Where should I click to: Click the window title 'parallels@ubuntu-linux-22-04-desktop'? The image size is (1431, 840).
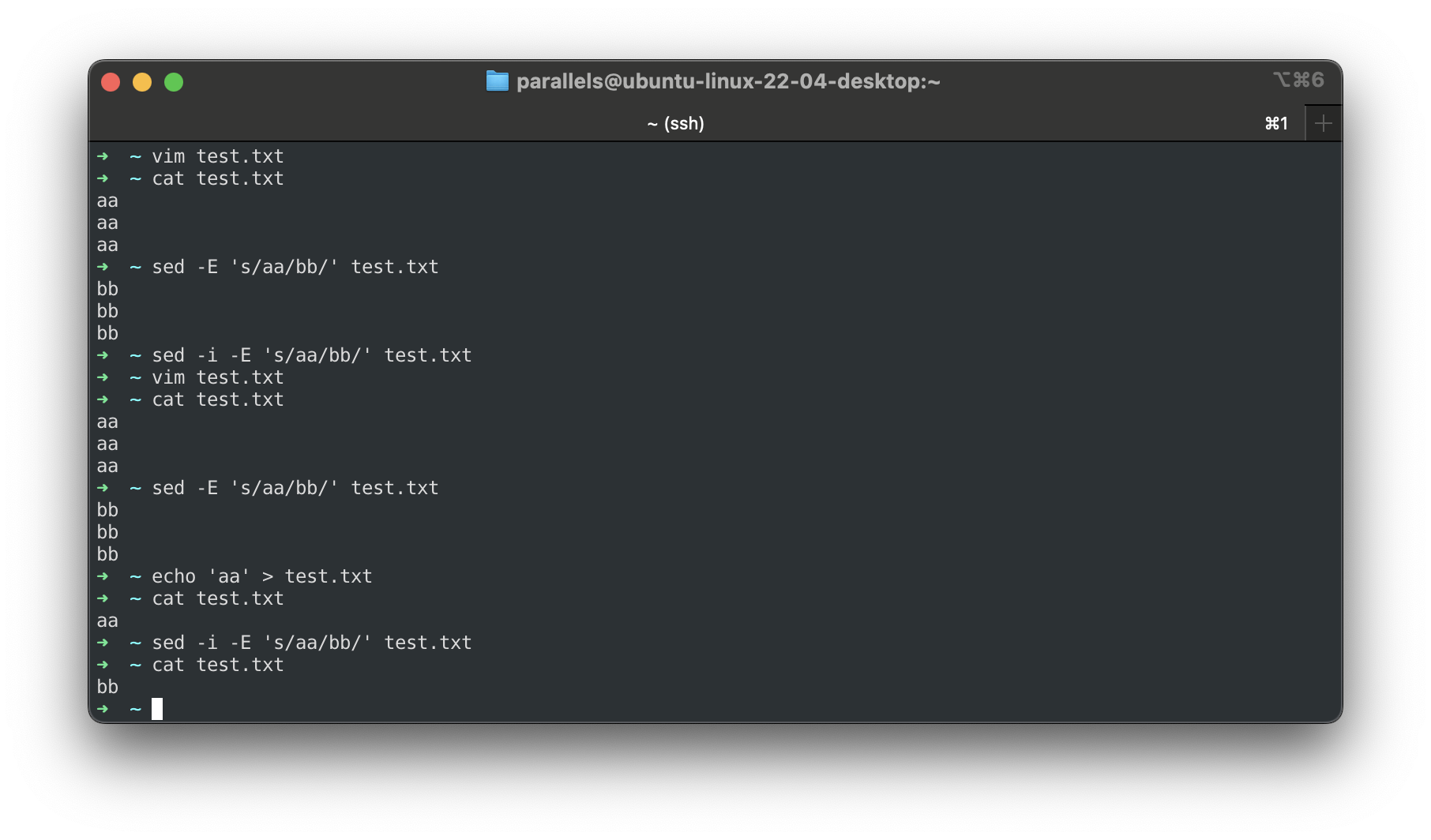(x=728, y=81)
